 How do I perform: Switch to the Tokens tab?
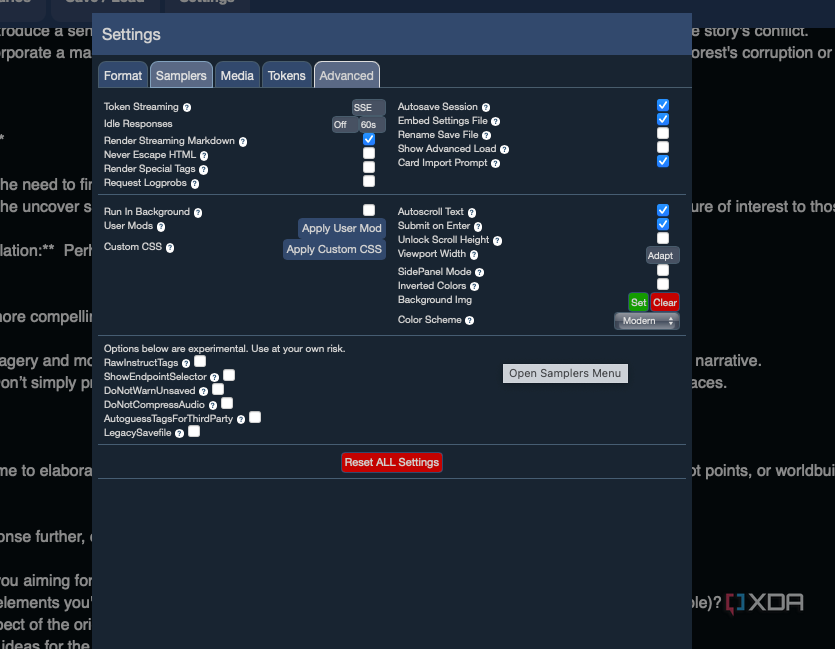click(x=287, y=75)
